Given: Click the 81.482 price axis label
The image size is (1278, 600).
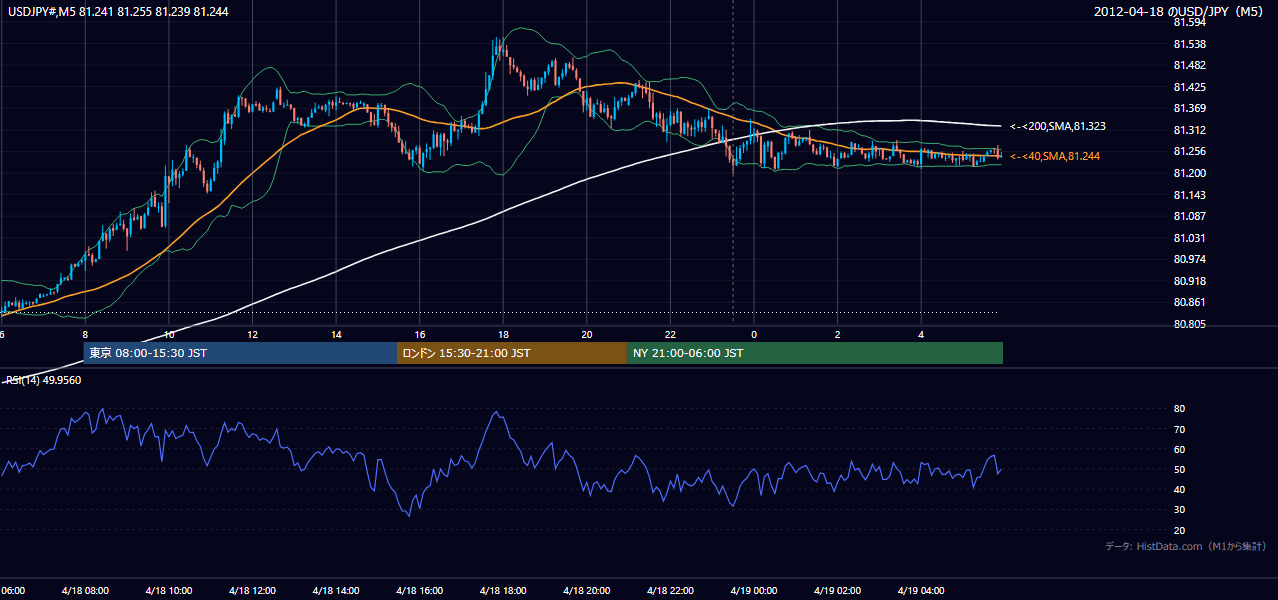Looking at the screenshot, I should click(1189, 65).
